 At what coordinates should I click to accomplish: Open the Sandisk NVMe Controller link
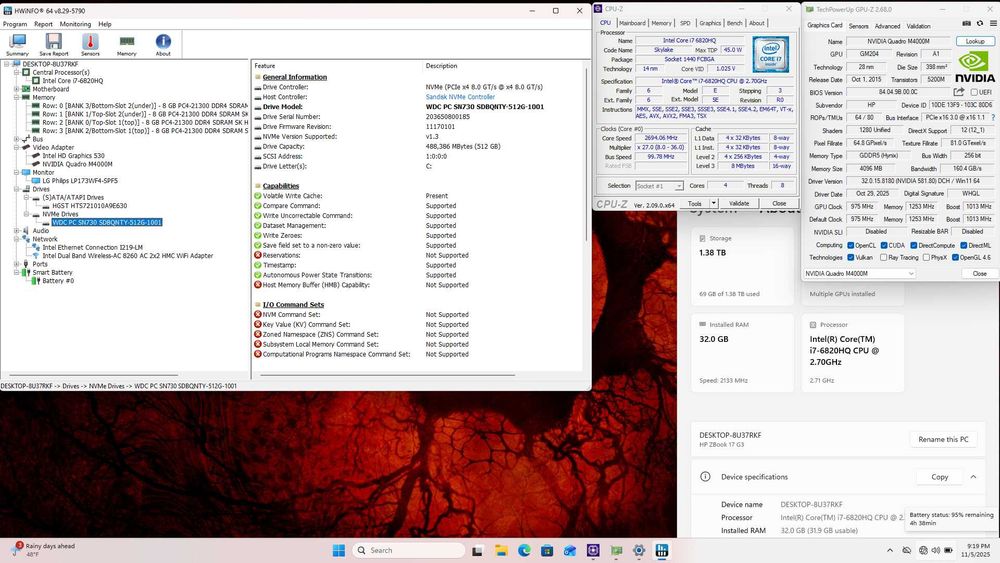[460, 97]
